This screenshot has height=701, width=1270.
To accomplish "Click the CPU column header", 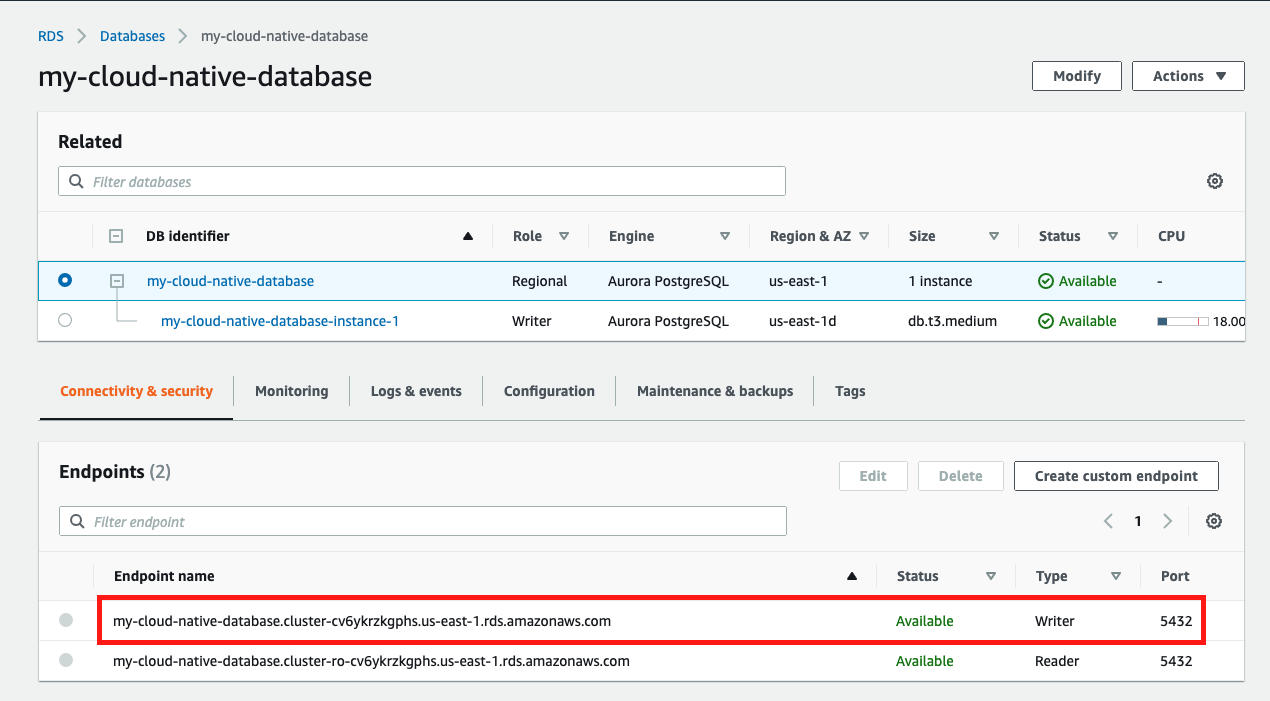I will pyautogui.click(x=1171, y=236).
